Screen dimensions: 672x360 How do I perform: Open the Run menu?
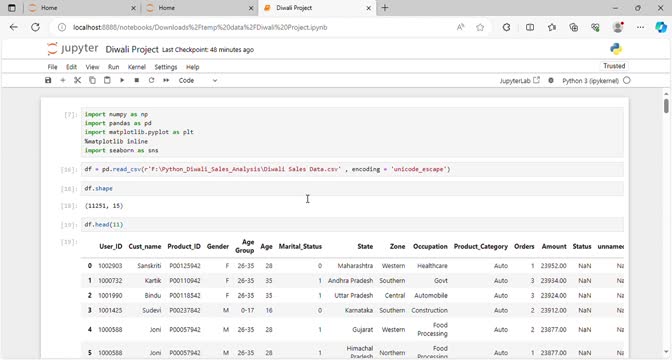113,67
